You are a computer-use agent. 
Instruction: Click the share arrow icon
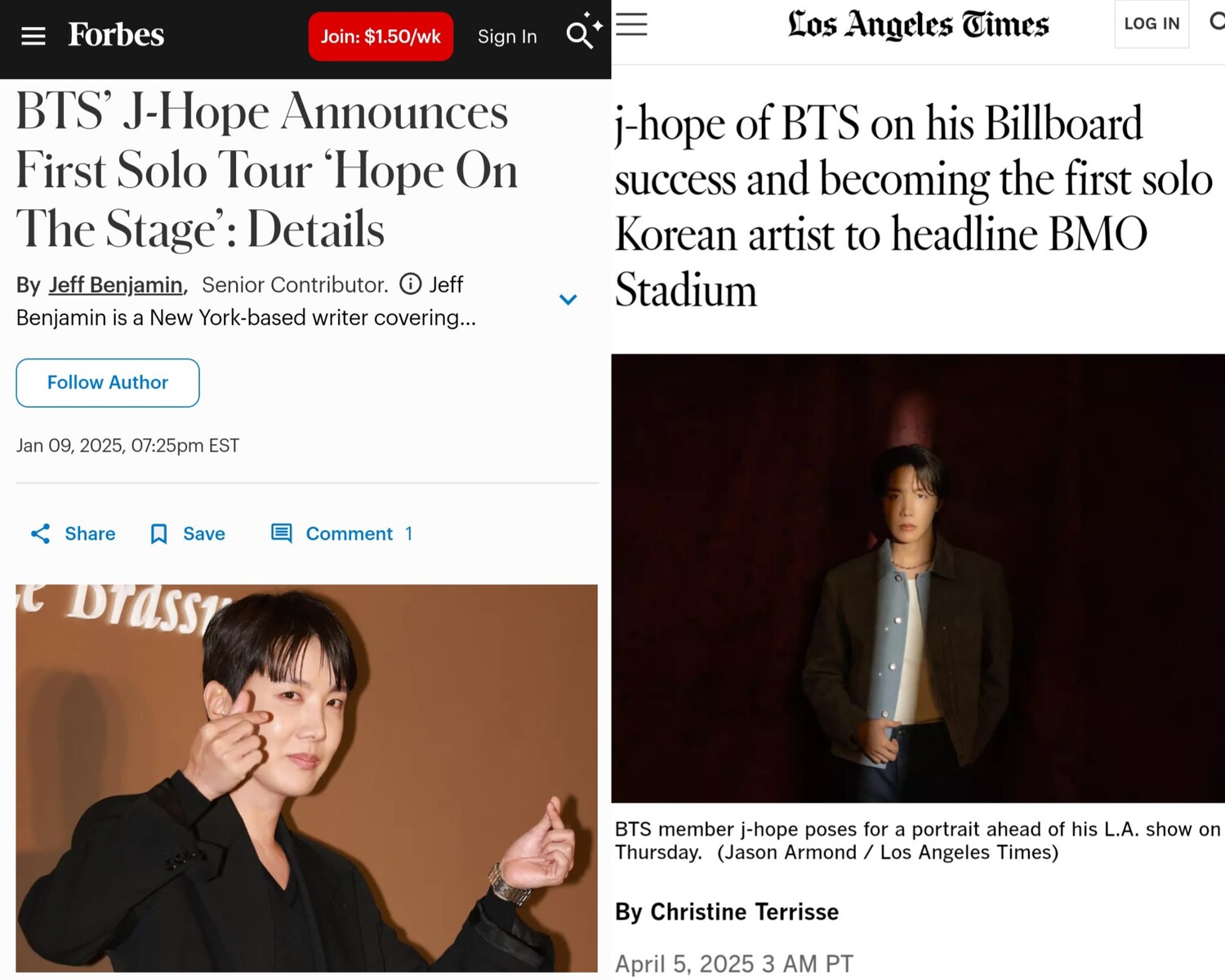pyautogui.click(x=40, y=534)
